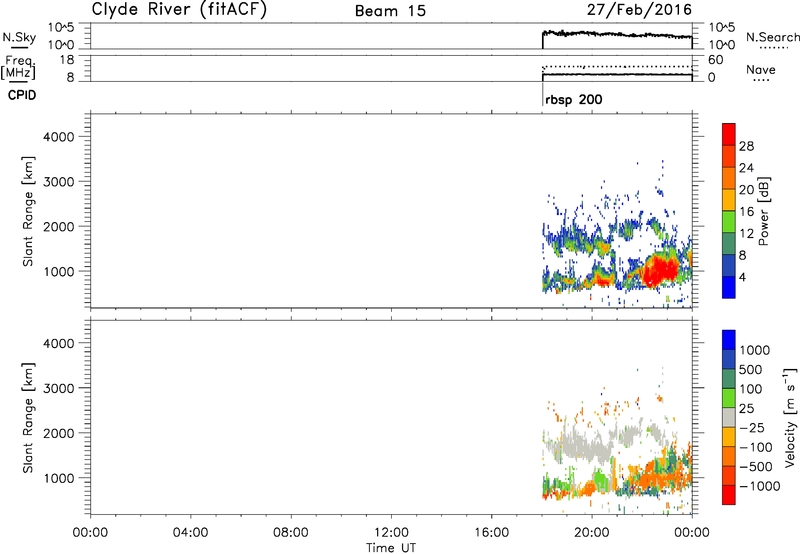
Task: Click the red bottom of the velocity color bar
Action: click(729, 495)
